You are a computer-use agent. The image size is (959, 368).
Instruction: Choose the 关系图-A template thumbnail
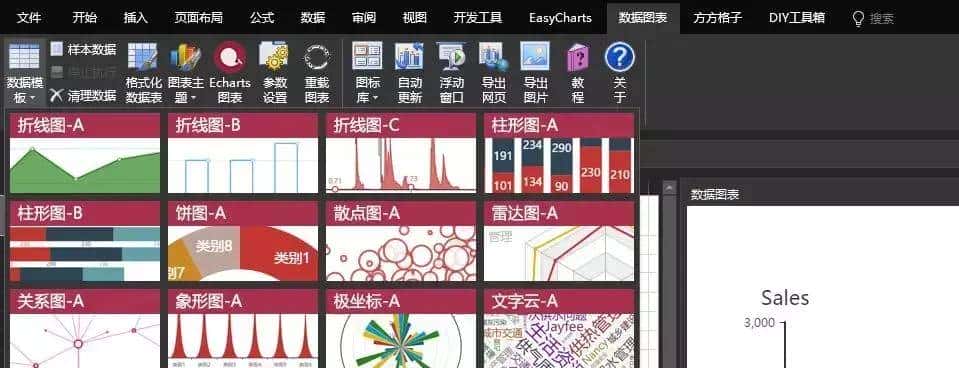pos(85,329)
